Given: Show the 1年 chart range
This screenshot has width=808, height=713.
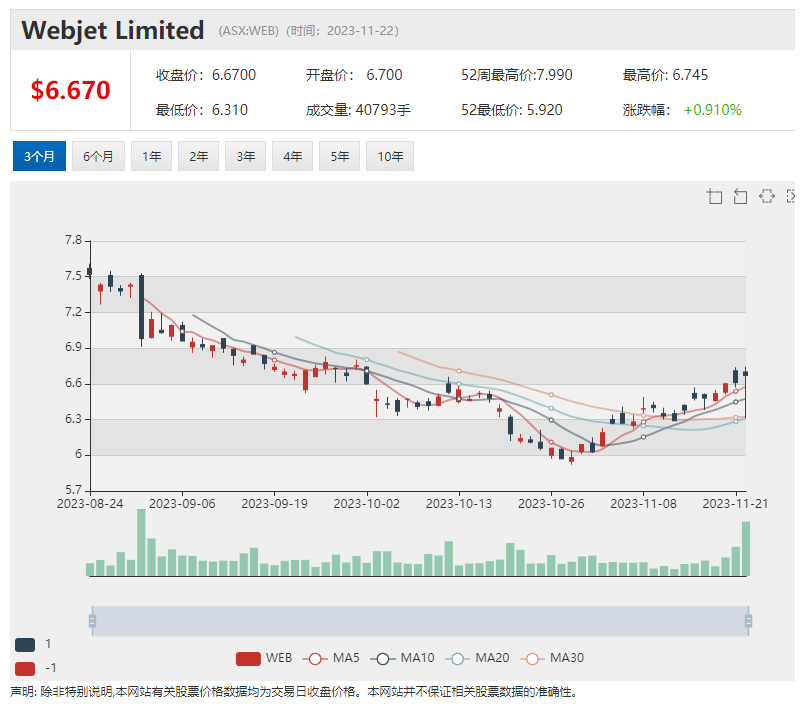Looking at the screenshot, I should 151,156.
